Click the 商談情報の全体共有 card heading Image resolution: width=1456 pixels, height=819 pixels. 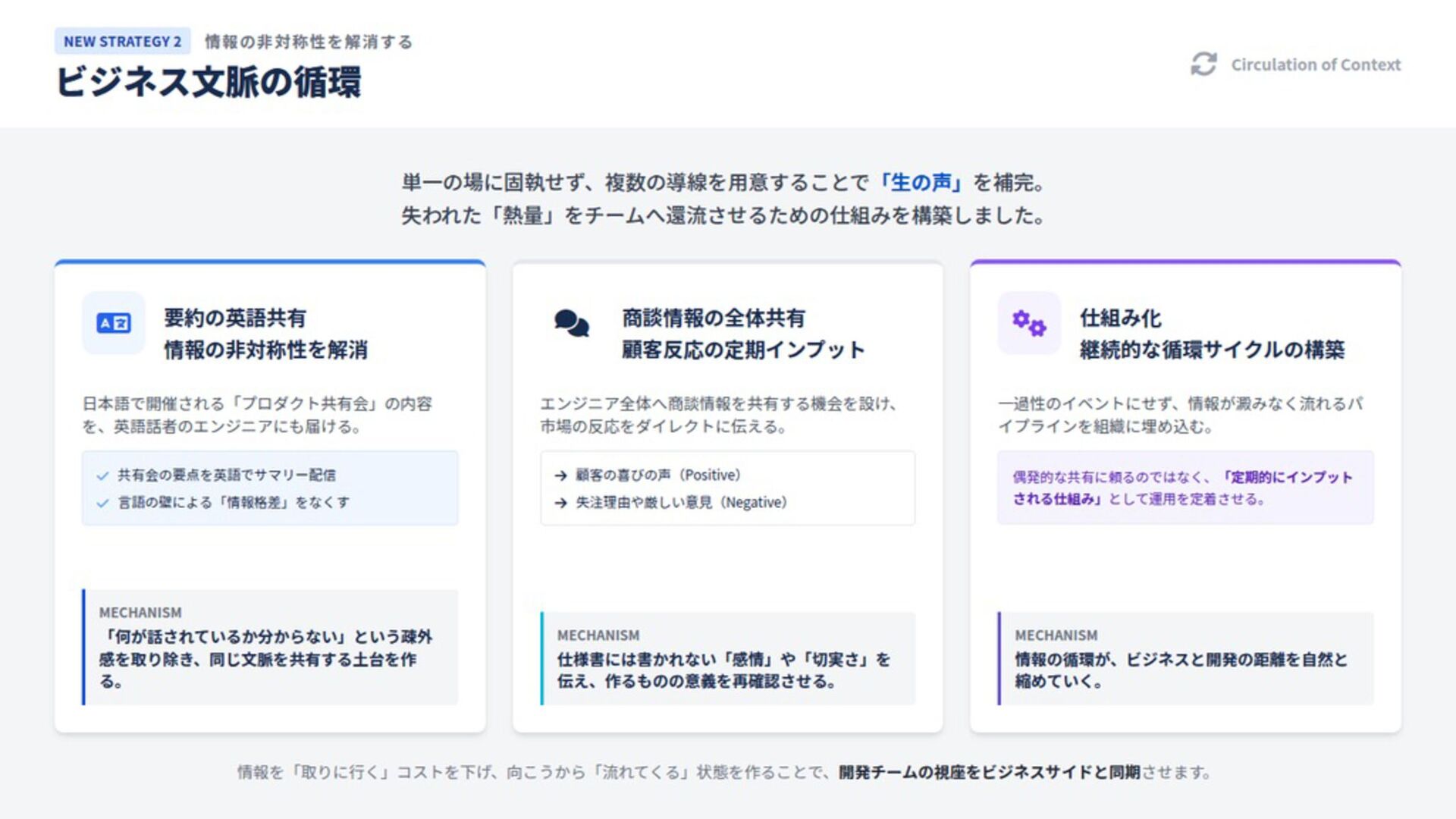pos(714,318)
